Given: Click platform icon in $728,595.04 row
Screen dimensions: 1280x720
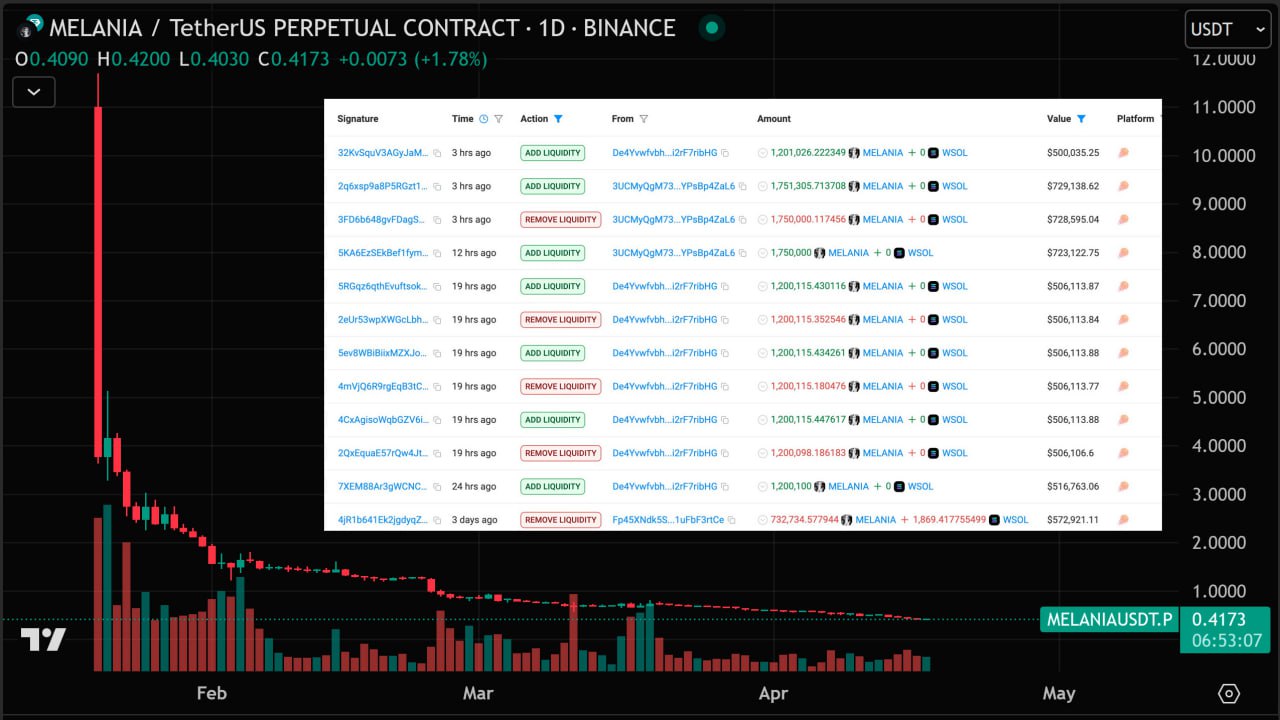Looking at the screenshot, I should 1123,220.
